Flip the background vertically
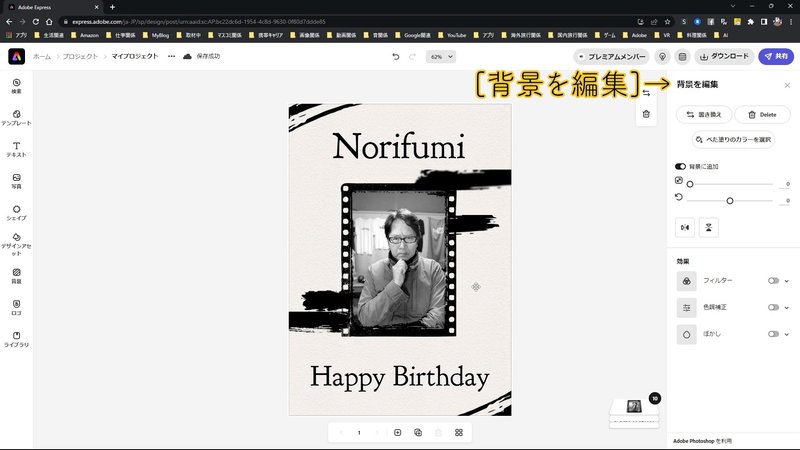This screenshot has width=800, height=450. 709,228
